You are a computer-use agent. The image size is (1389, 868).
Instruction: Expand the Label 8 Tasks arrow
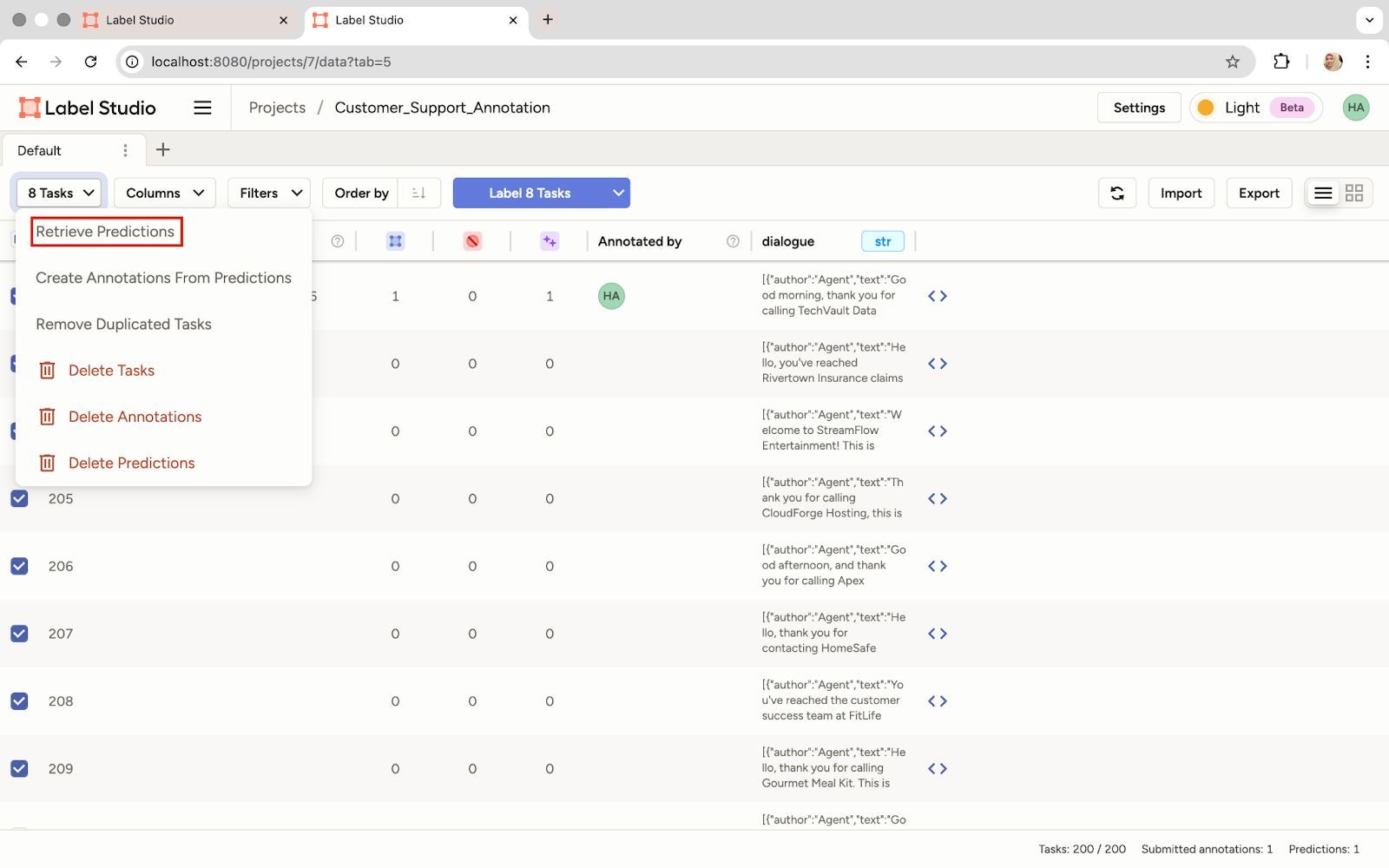coord(618,193)
